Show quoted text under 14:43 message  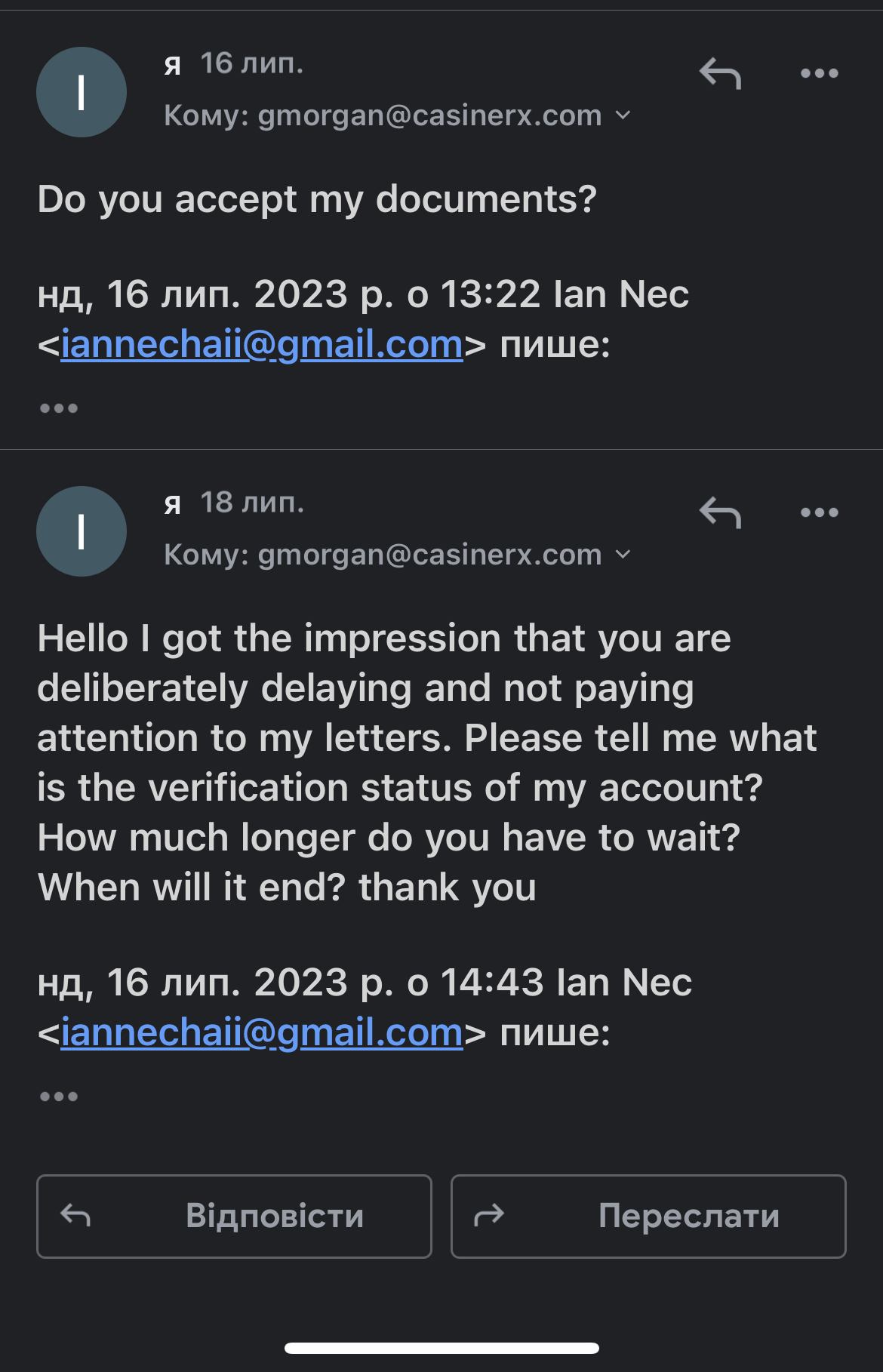(x=59, y=1097)
